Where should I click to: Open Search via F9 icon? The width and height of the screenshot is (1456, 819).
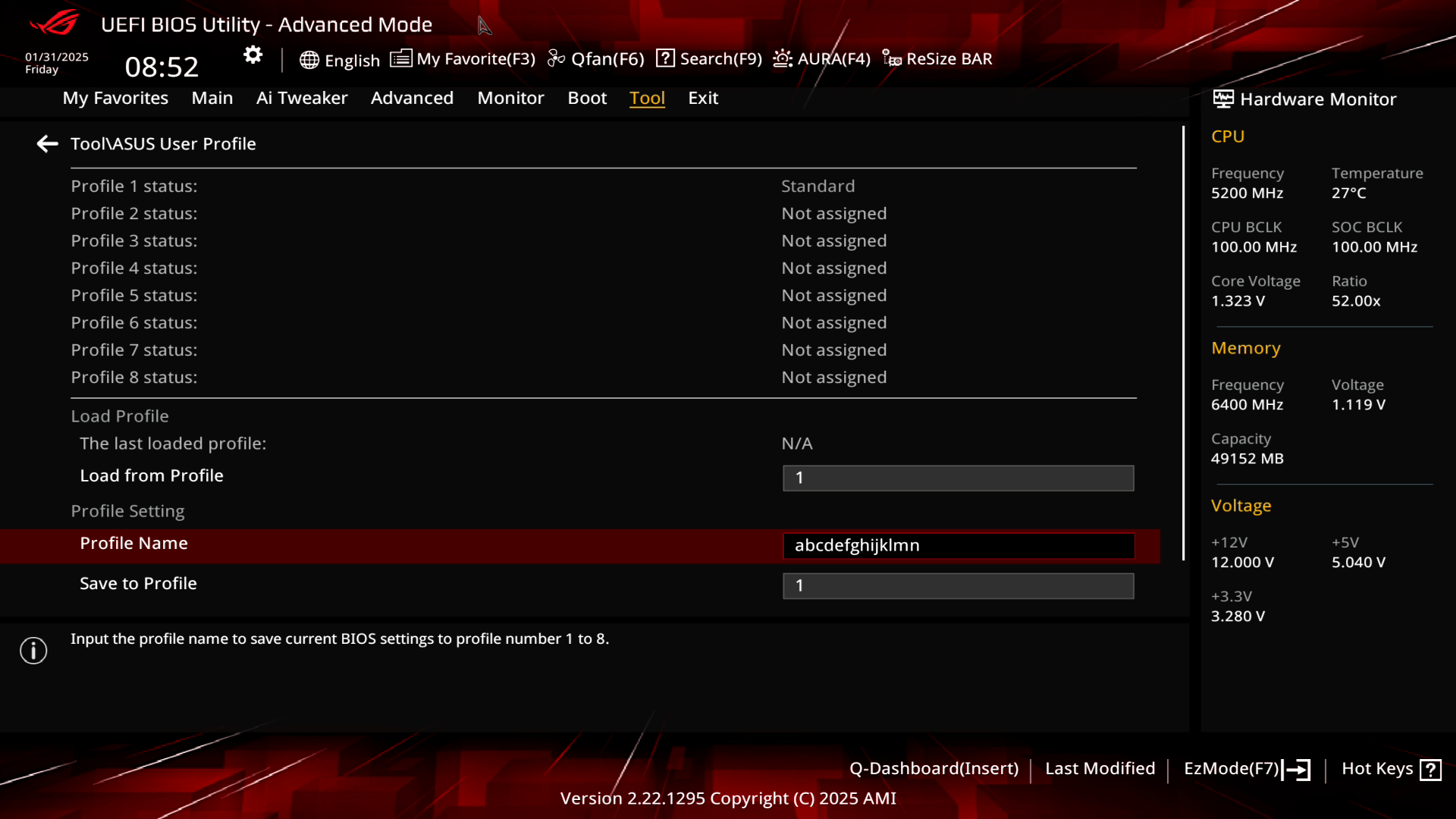click(665, 58)
